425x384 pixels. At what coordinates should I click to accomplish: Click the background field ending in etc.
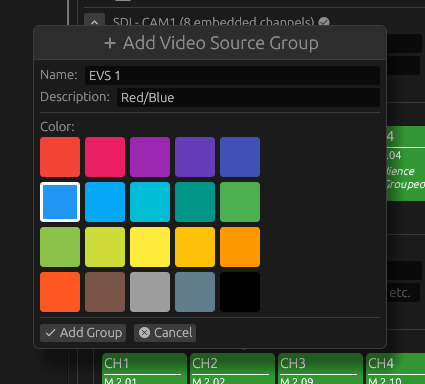click(x=404, y=293)
